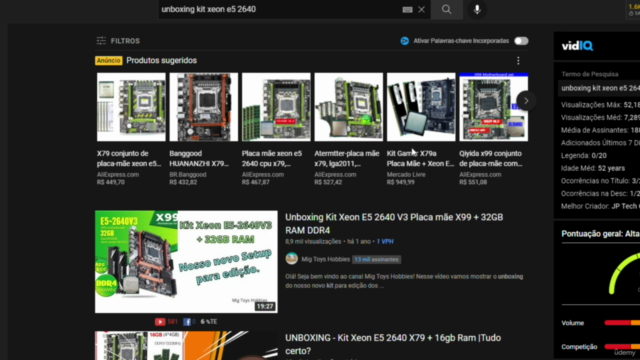640x360 pixels.
Task: Click the 1 VPH stat
Action: pyautogui.click(x=385, y=242)
